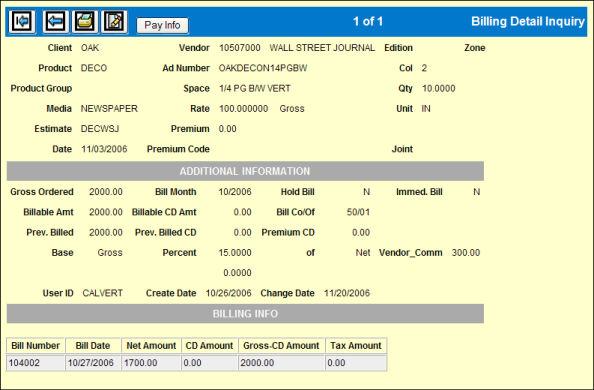594x390 pixels.
Task: Select Bill Month value 10/2006
Action: [235, 192]
